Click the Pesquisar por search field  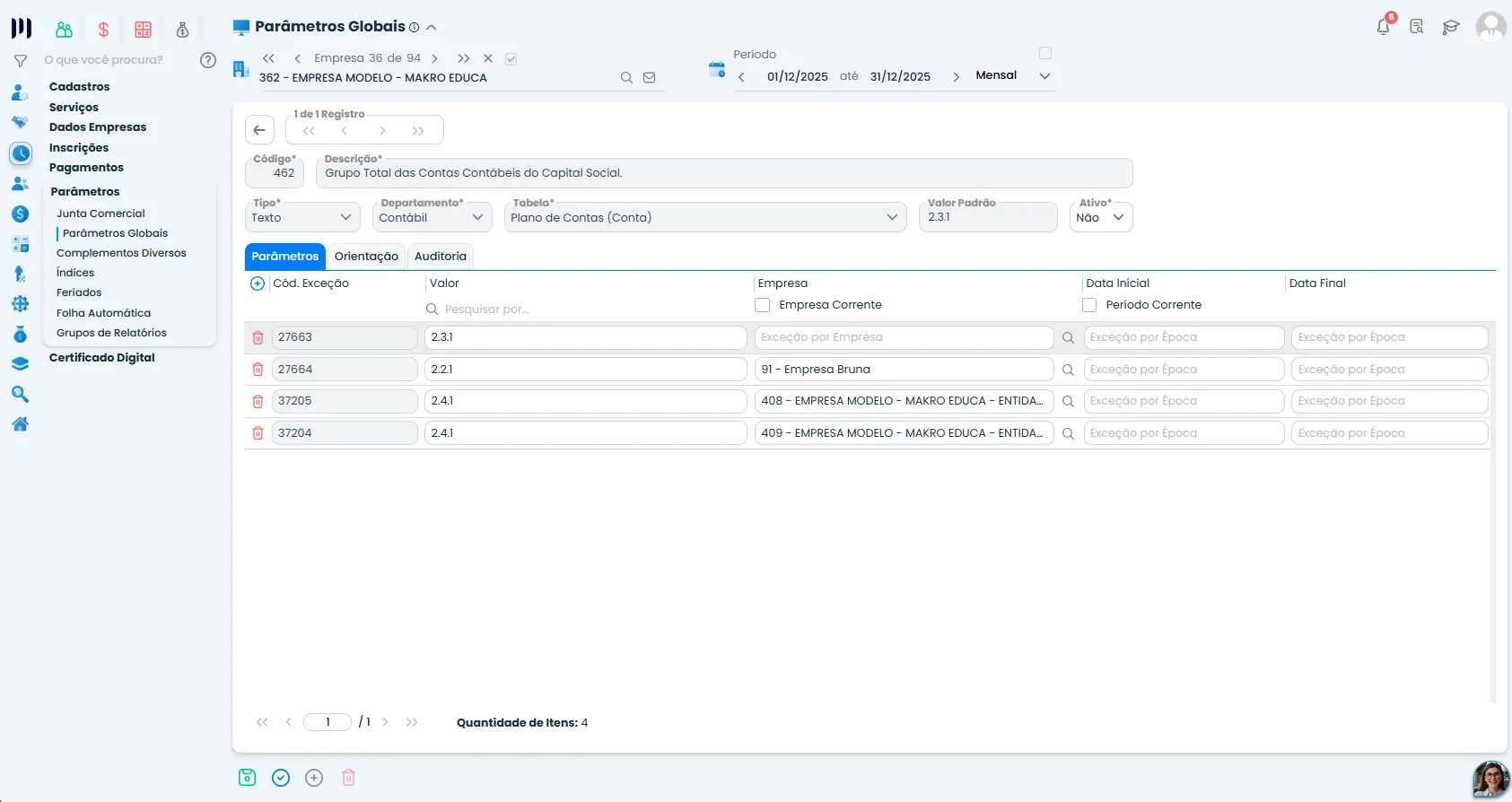point(586,309)
